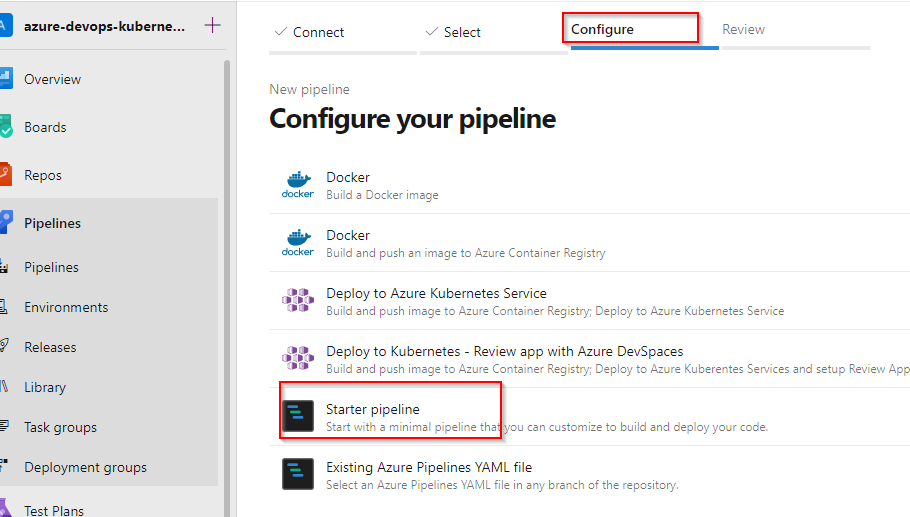910x517 pixels.
Task: Click the plus icon beside project name
Action: 212,26
